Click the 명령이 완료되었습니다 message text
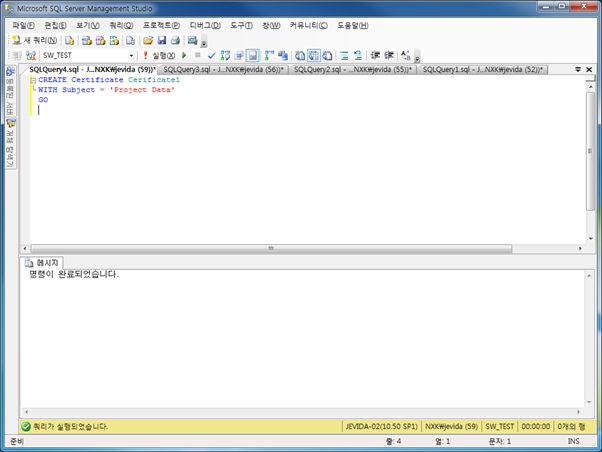 74,274
